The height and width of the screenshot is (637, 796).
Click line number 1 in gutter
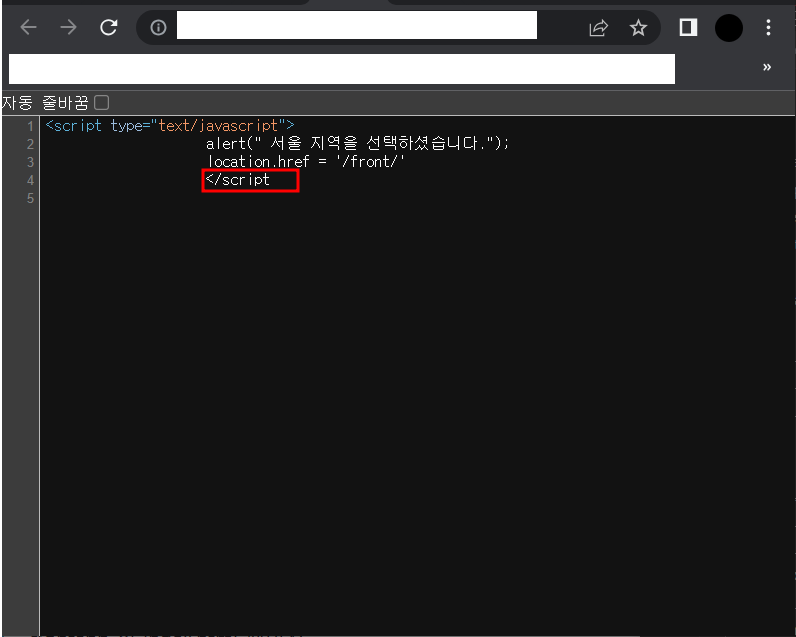(x=30, y=126)
